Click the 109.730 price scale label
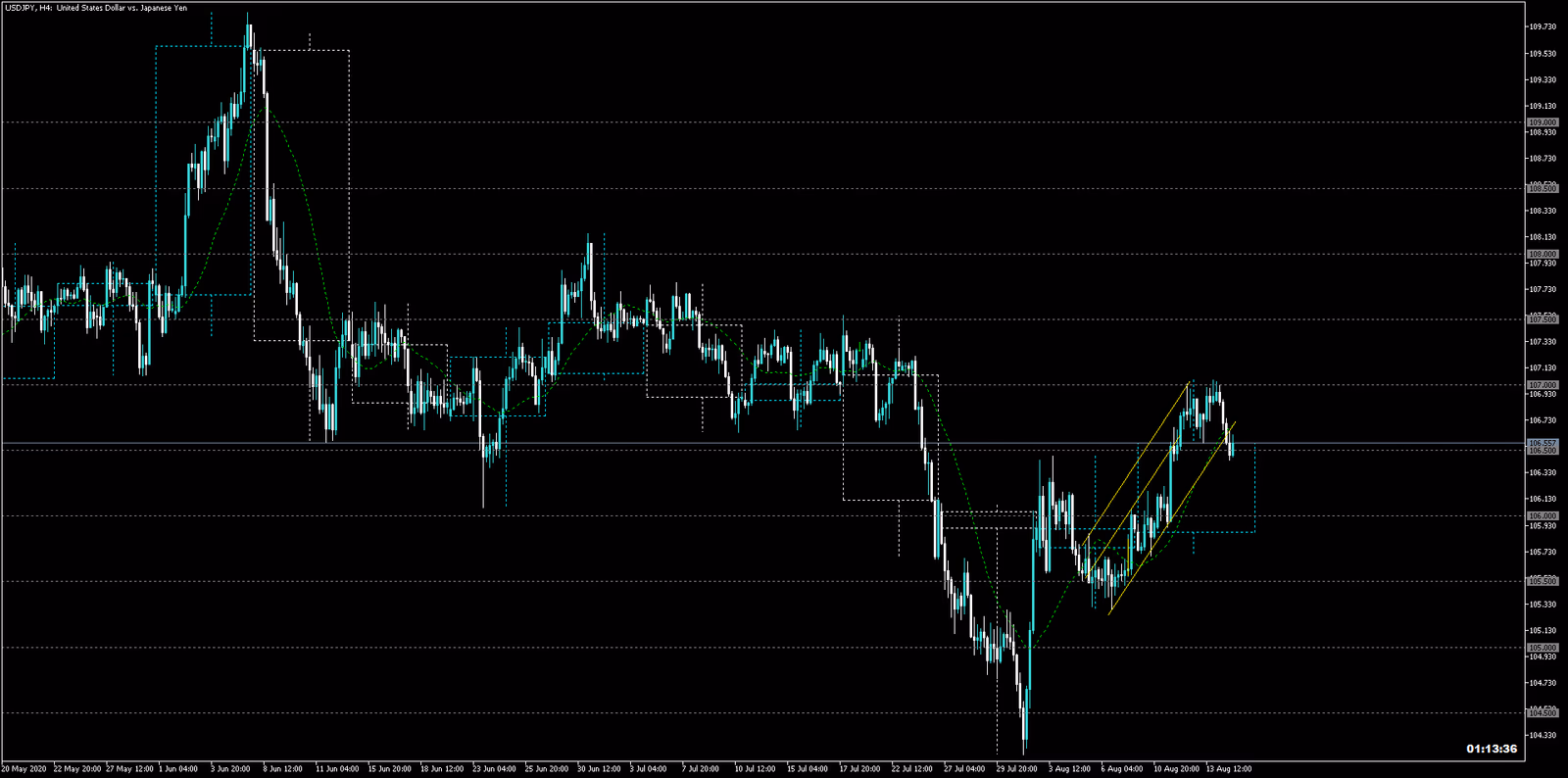The image size is (1568, 778). coord(1543,27)
